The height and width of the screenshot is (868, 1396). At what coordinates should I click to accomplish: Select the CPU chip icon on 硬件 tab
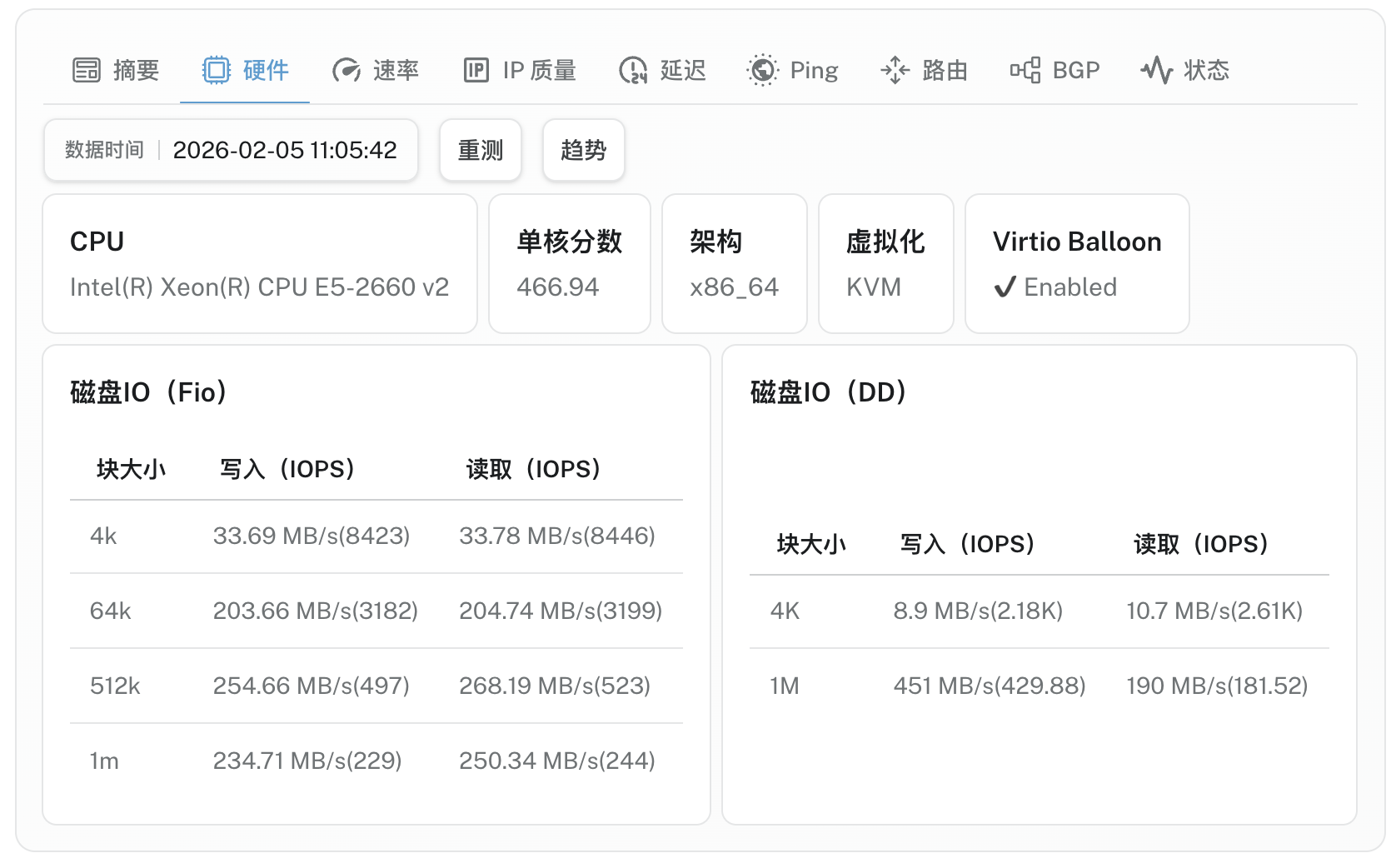(217, 70)
